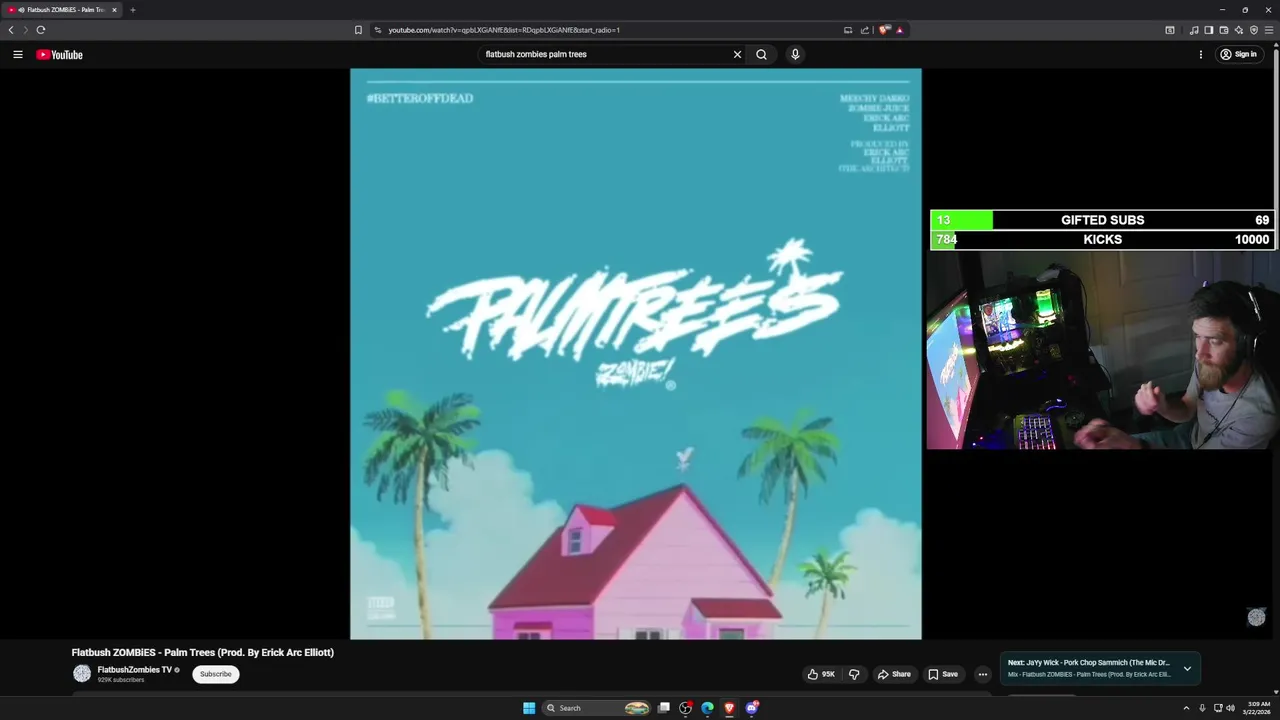This screenshot has width=1280, height=720.
Task: Like the video (95K)
Action: tap(821, 674)
